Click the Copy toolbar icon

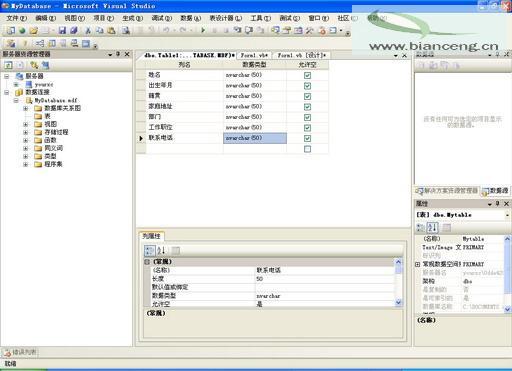coord(99,31)
